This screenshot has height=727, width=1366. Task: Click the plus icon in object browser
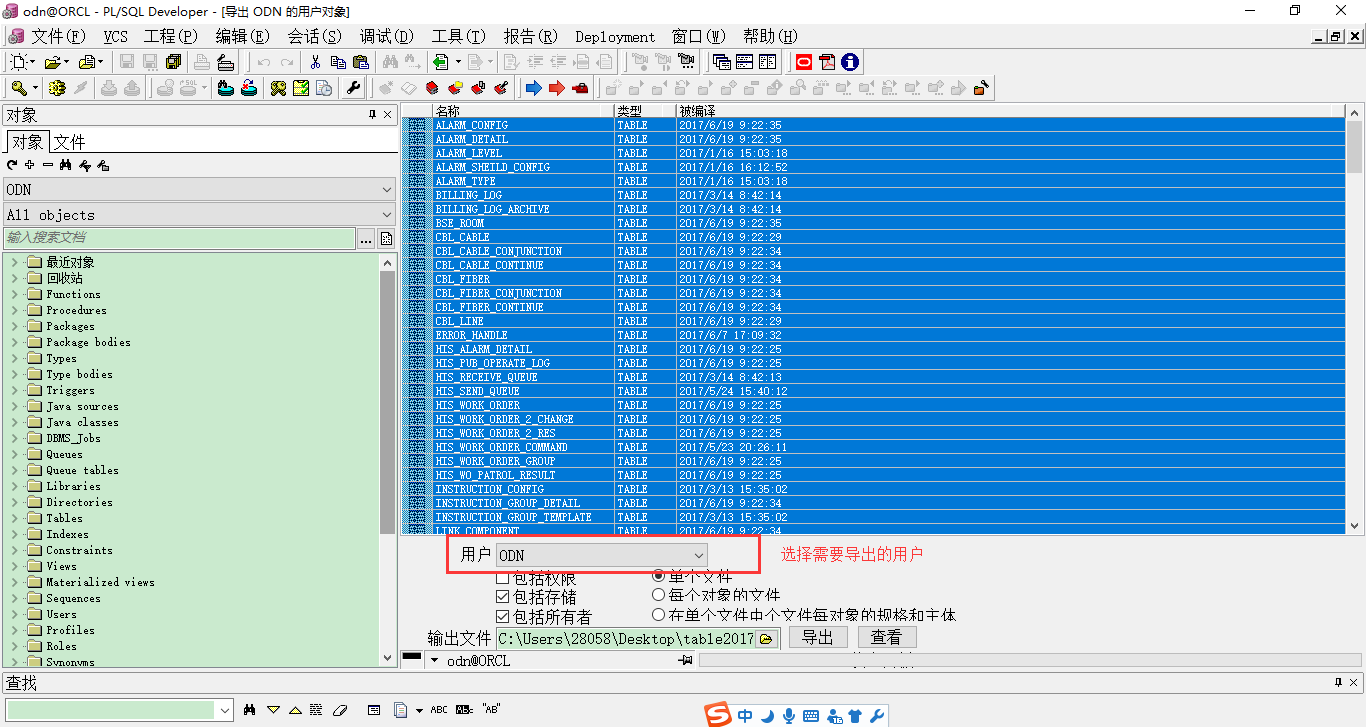click(30, 165)
